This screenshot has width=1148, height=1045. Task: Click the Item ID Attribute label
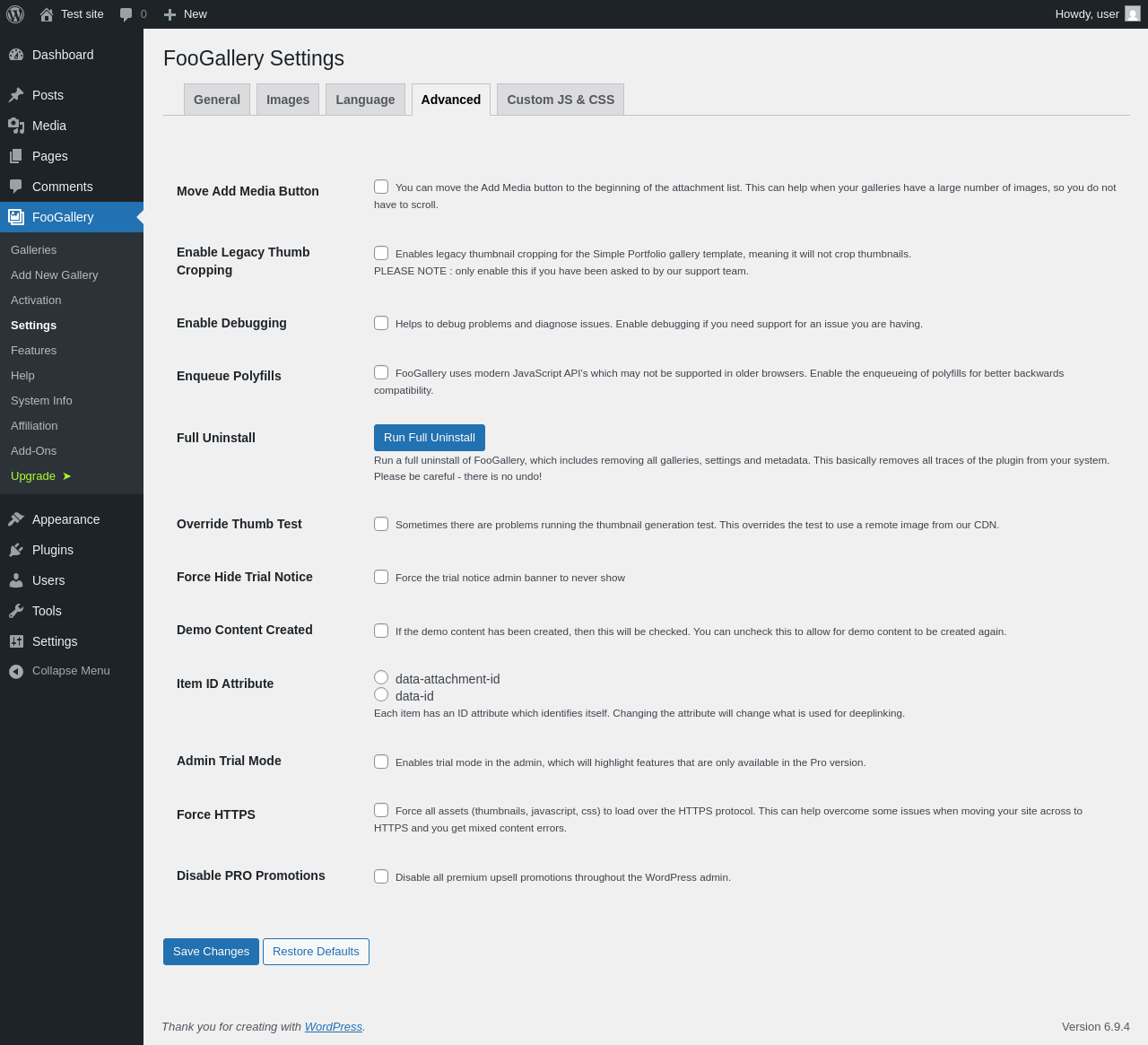[225, 684]
